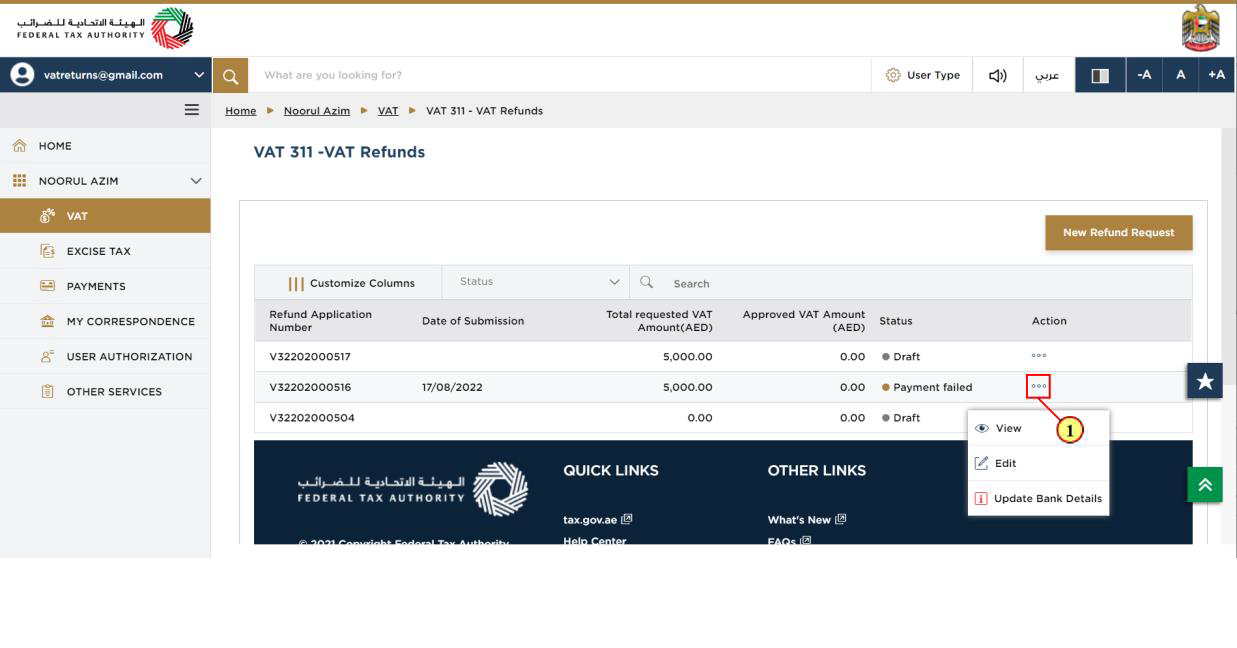Open What's New link in footer
The width and height of the screenshot is (1237, 648).
[x=805, y=520]
